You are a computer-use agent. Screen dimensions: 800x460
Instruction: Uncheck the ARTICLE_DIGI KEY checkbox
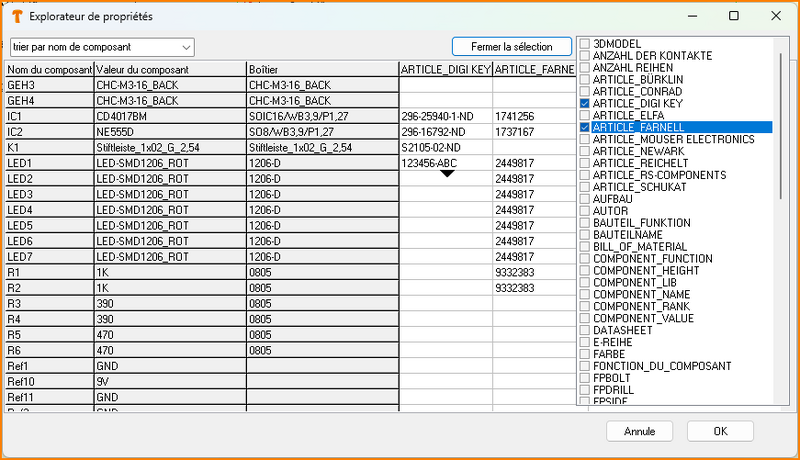[x=585, y=103]
